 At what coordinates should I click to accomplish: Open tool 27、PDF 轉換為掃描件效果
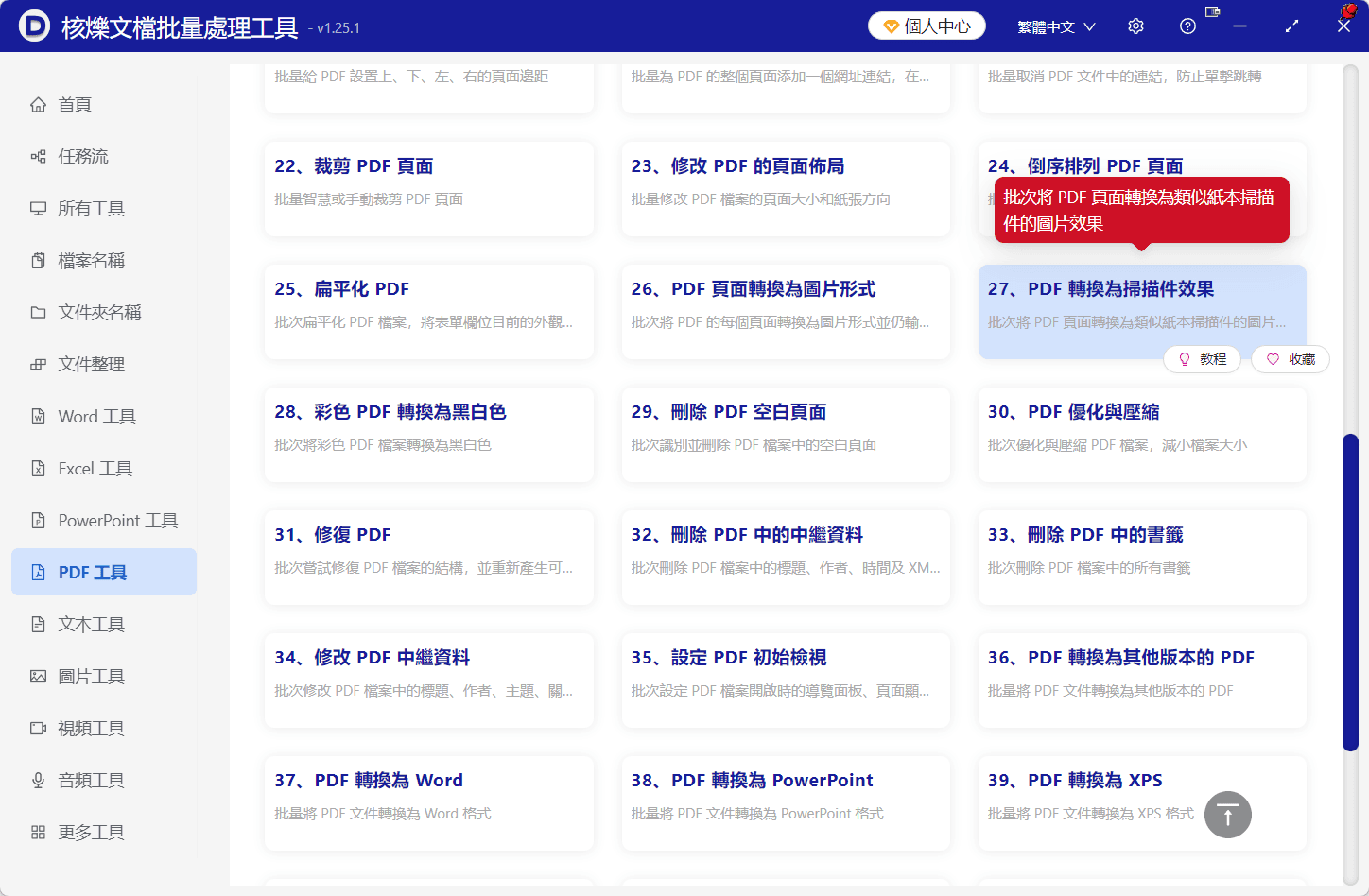(x=1142, y=312)
